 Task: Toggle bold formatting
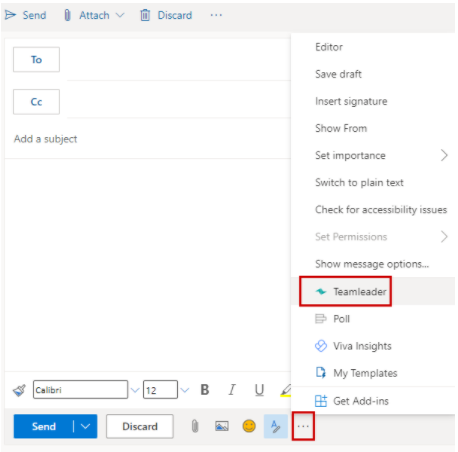click(205, 390)
